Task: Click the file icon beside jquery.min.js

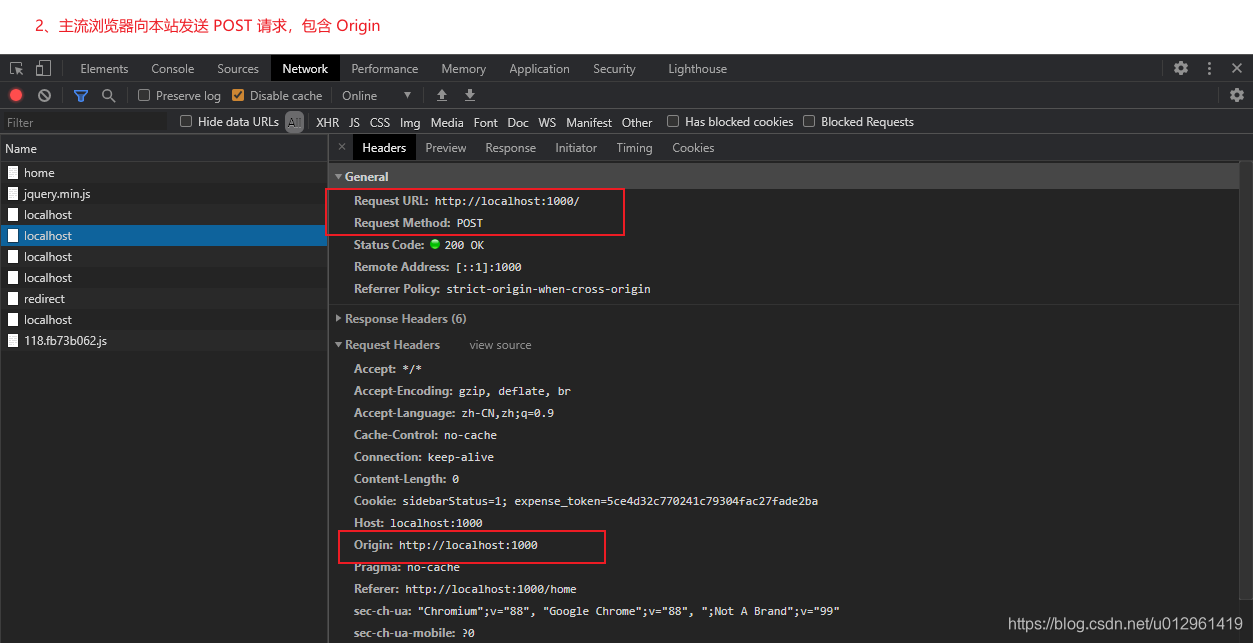Action: [13, 193]
